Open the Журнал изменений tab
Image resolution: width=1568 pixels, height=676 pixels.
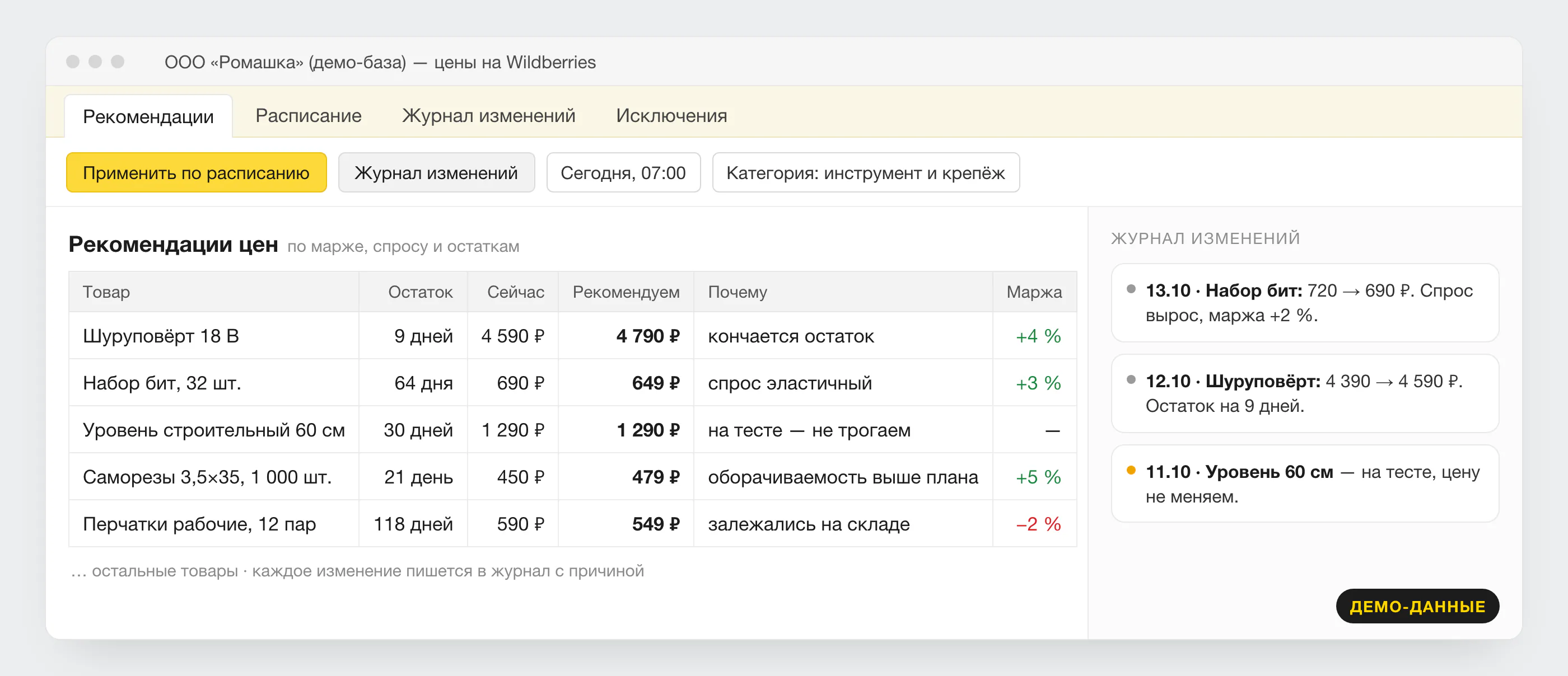[488, 115]
